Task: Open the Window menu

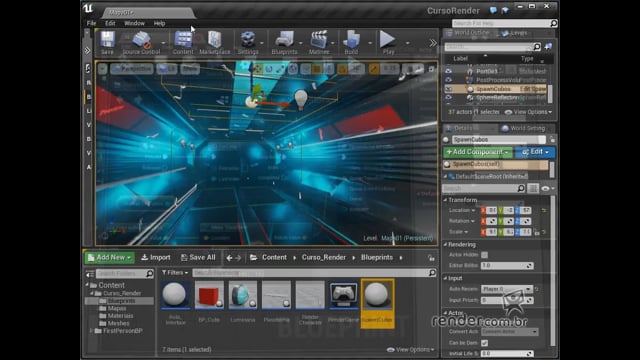Action: point(134,23)
